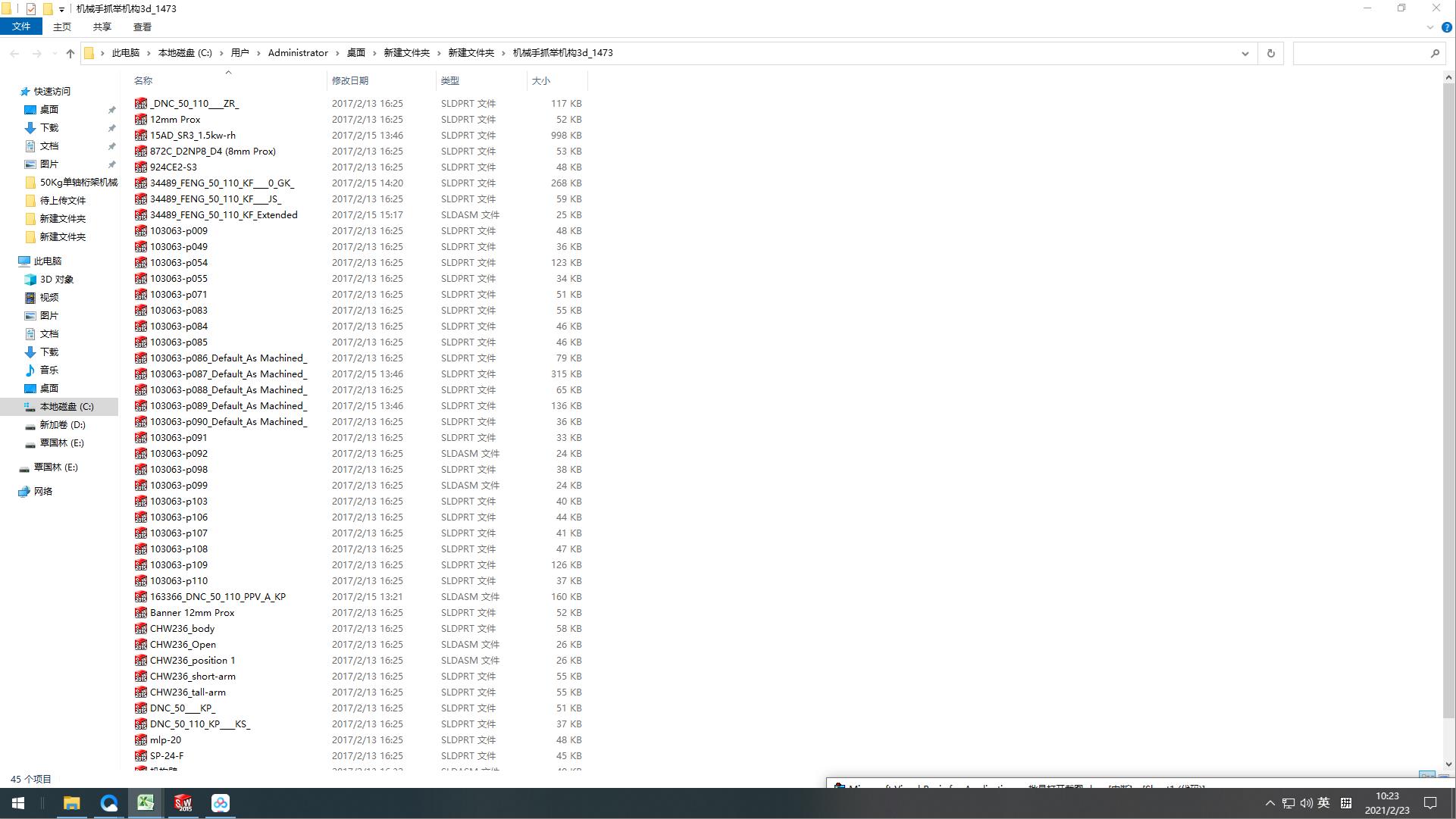Sort files by 修改日期 column header

pyautogui.click(x=350, y=80)
